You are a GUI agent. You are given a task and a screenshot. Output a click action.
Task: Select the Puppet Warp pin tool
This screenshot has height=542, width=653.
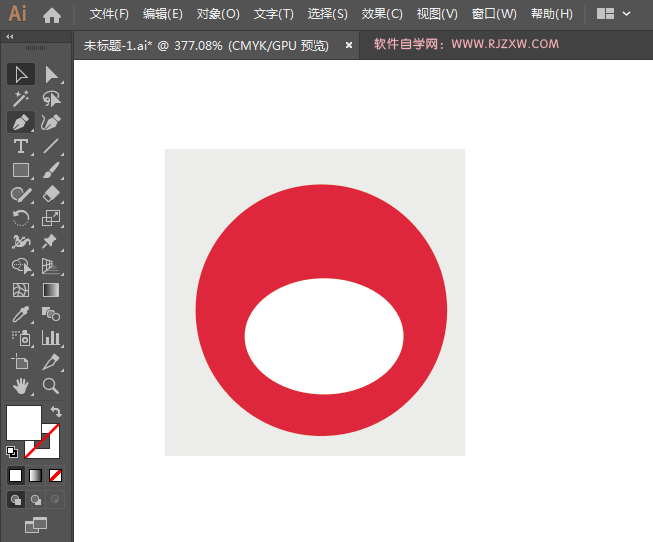(51, 242)
